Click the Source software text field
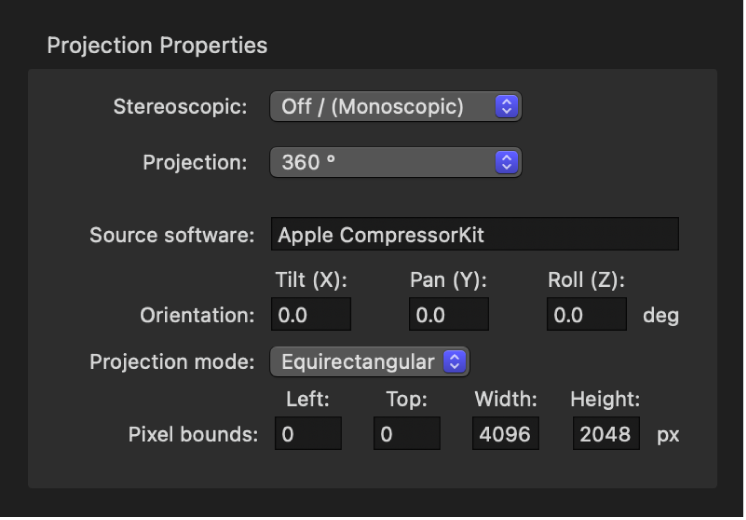Screen dimensions: 746x520 474,235
